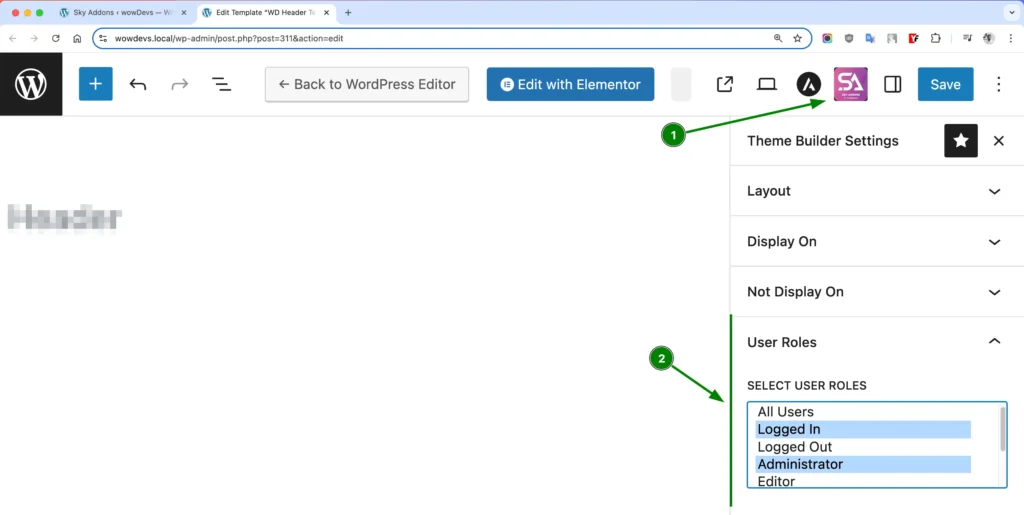1024x515 pixels.
Task: Switch to the Edit Template browser tab
Action: tap(266, 12)
